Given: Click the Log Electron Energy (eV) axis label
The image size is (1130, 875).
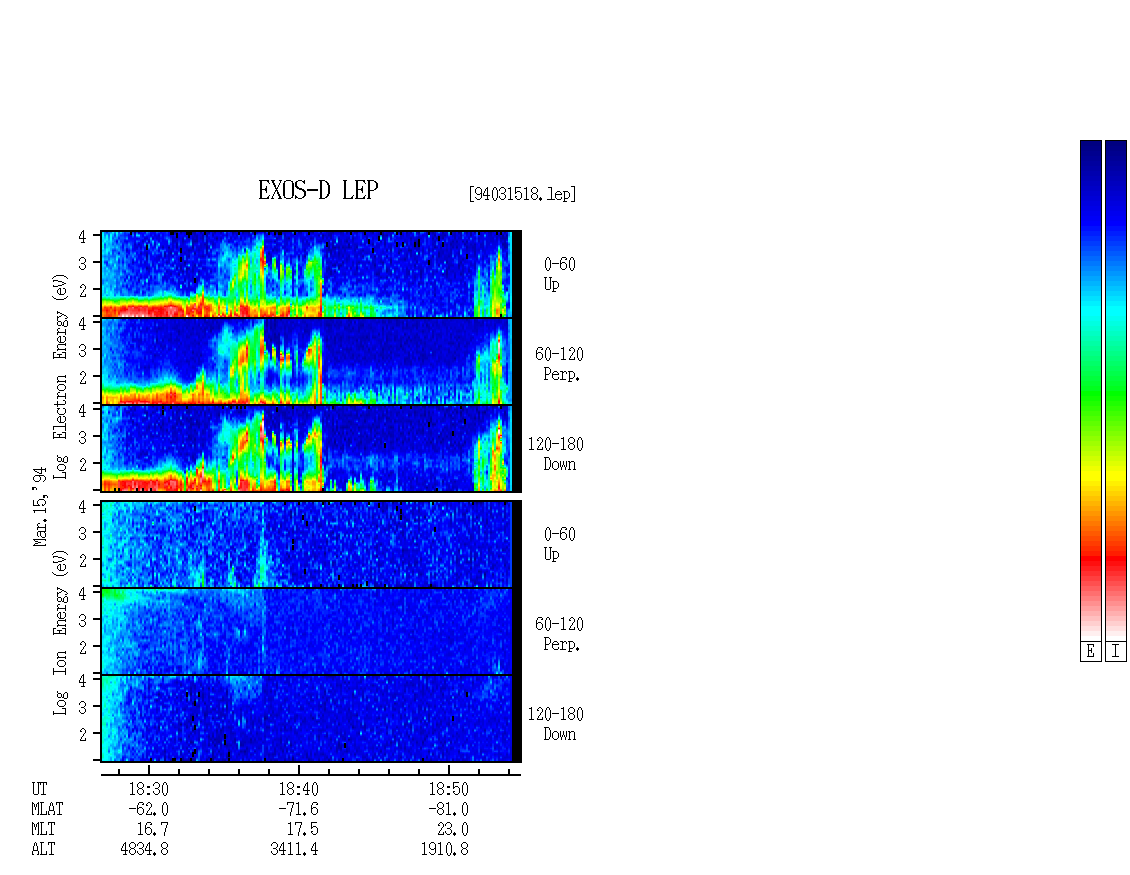Looking at the screenshot, I should pyautogui.click(x=60, y=376).
